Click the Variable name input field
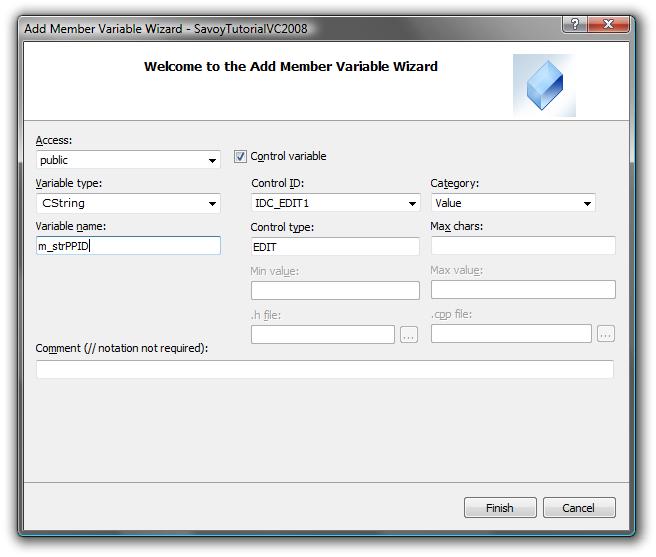The width and height of the screenshot is (656, 557). tap(128, 246)
